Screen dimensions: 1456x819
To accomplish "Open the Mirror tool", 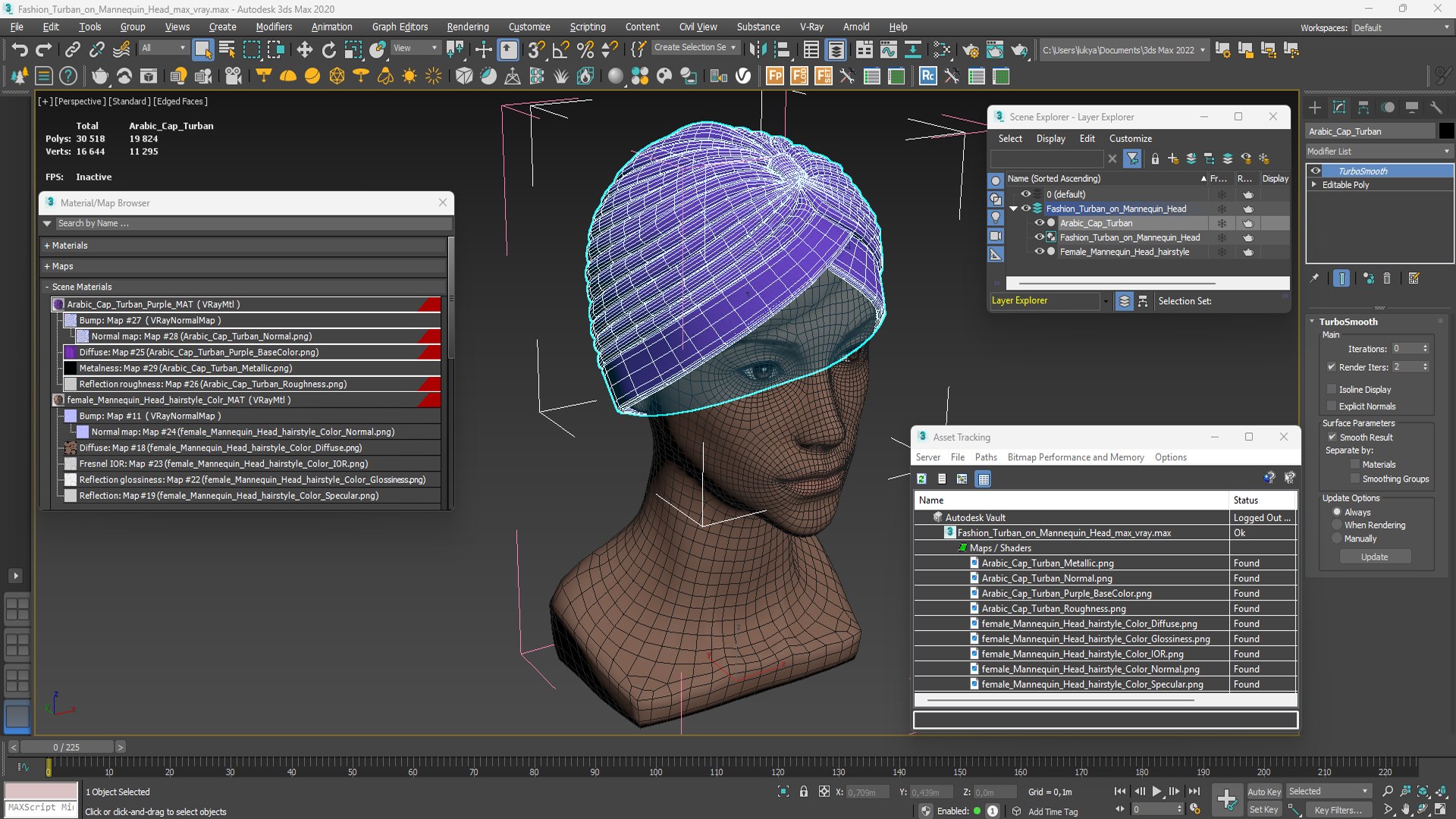I will tap(757, 50).
